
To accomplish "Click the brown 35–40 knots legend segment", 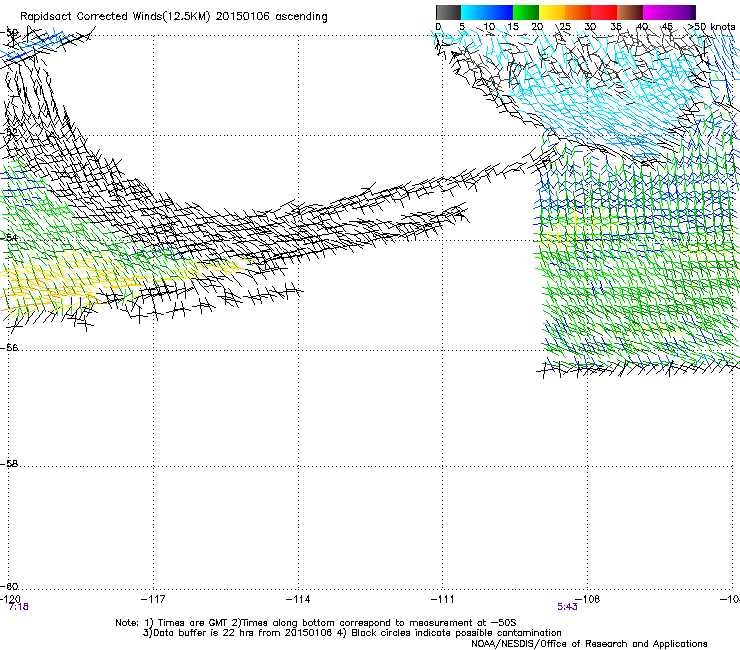I will (x=630, y=12).
